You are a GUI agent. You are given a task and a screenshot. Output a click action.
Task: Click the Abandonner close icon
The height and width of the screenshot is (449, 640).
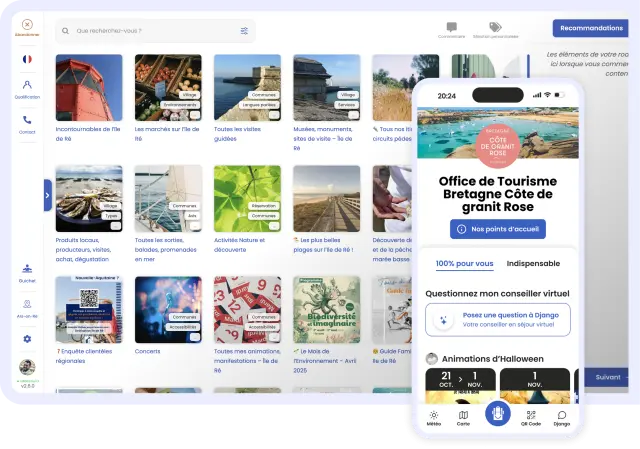coord(27,24)
